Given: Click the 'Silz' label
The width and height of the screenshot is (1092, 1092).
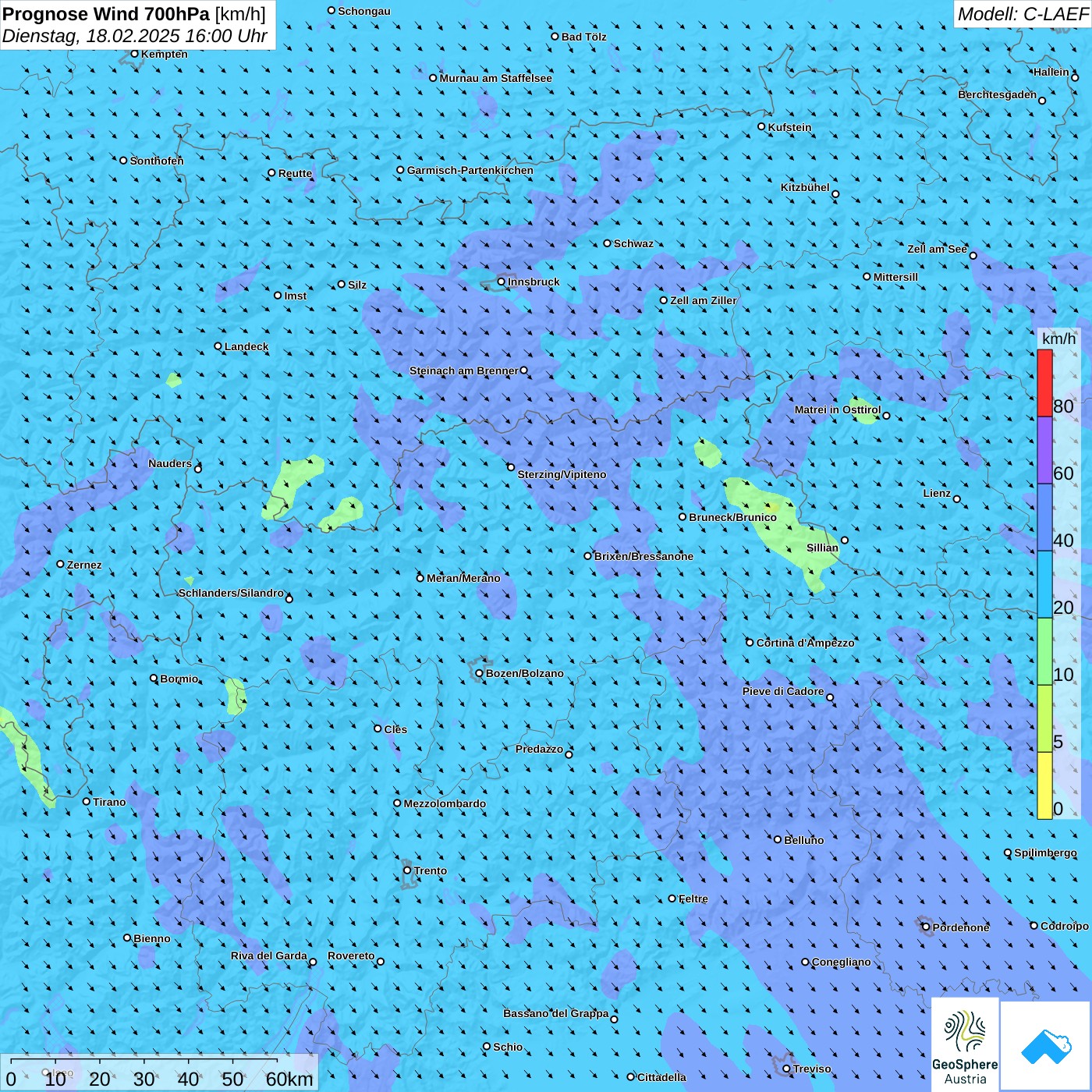Looking at the screenshot, I should [357, 285].
